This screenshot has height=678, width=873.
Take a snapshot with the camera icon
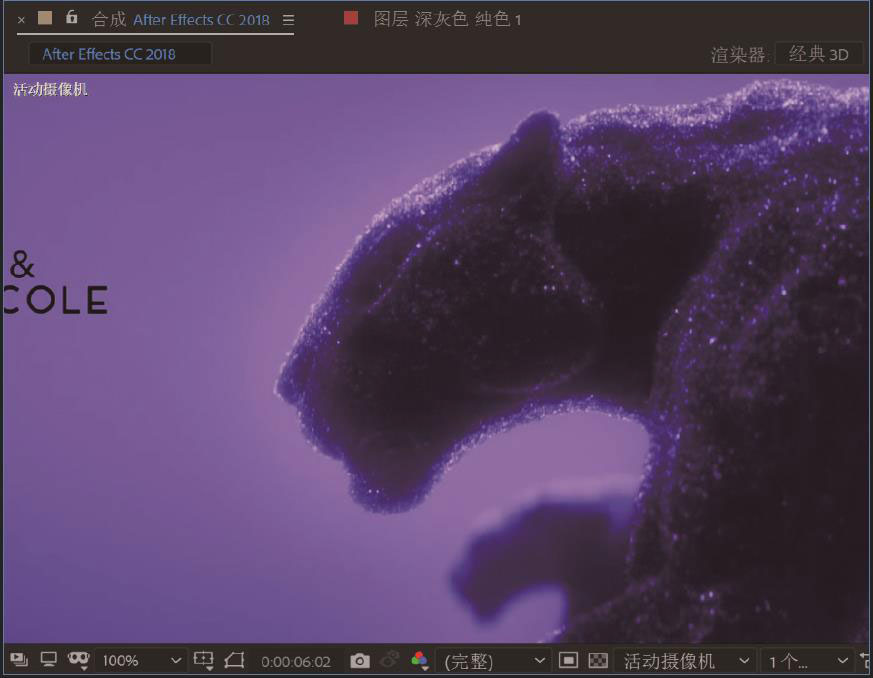coord(360,661)
